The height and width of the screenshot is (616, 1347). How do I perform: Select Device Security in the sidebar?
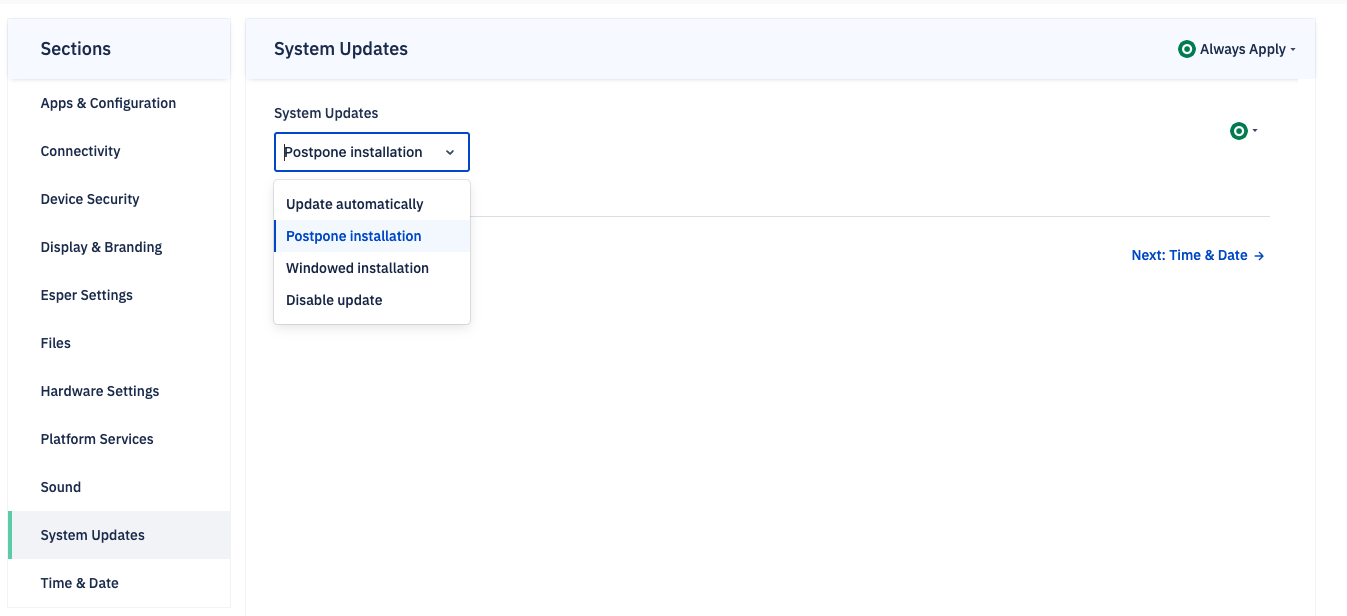119,199
